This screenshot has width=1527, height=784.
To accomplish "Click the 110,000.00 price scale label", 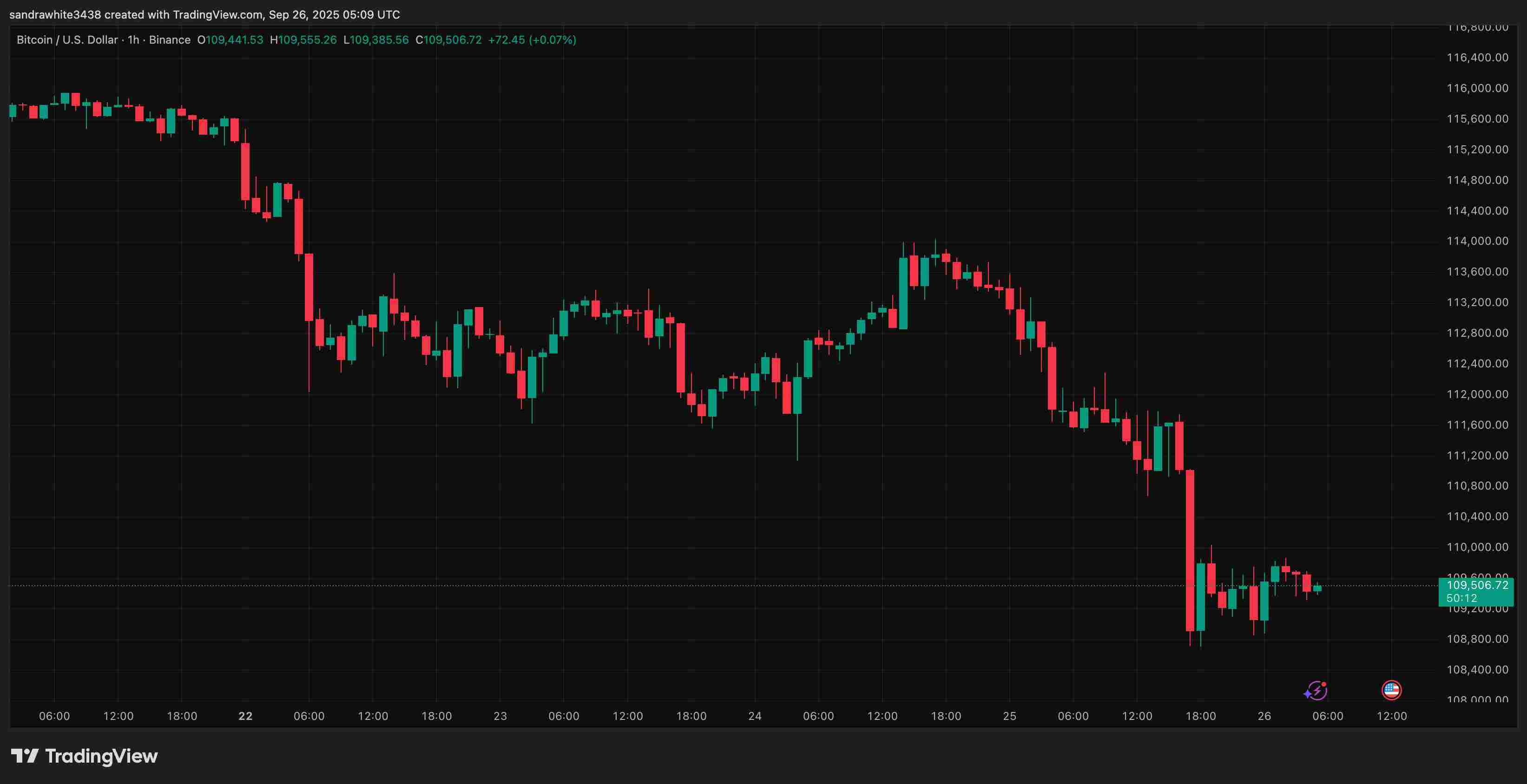I will point(1477,547).
